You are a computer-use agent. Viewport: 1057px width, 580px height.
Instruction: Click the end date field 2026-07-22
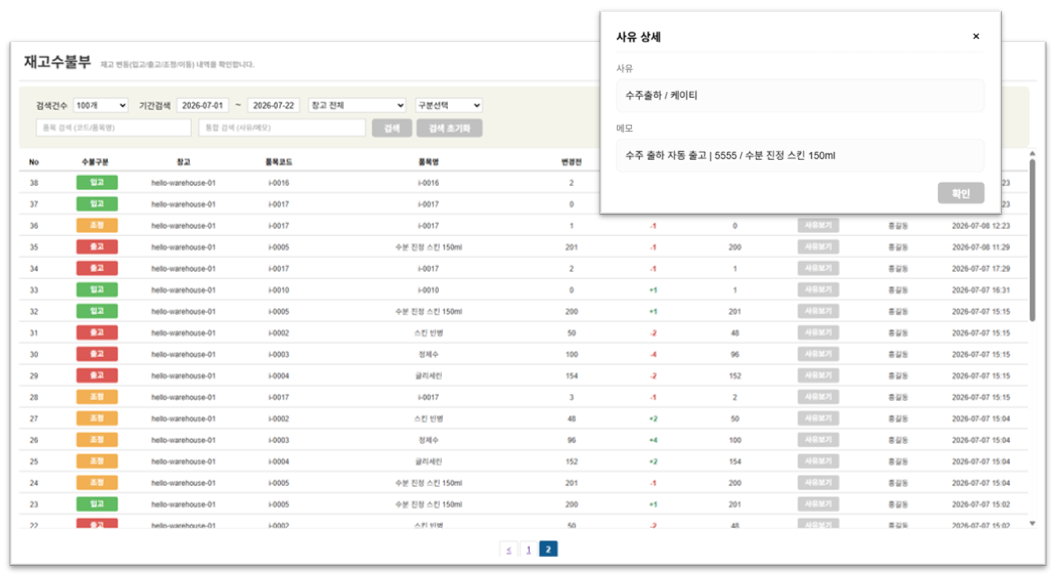[x=274, y=105]
